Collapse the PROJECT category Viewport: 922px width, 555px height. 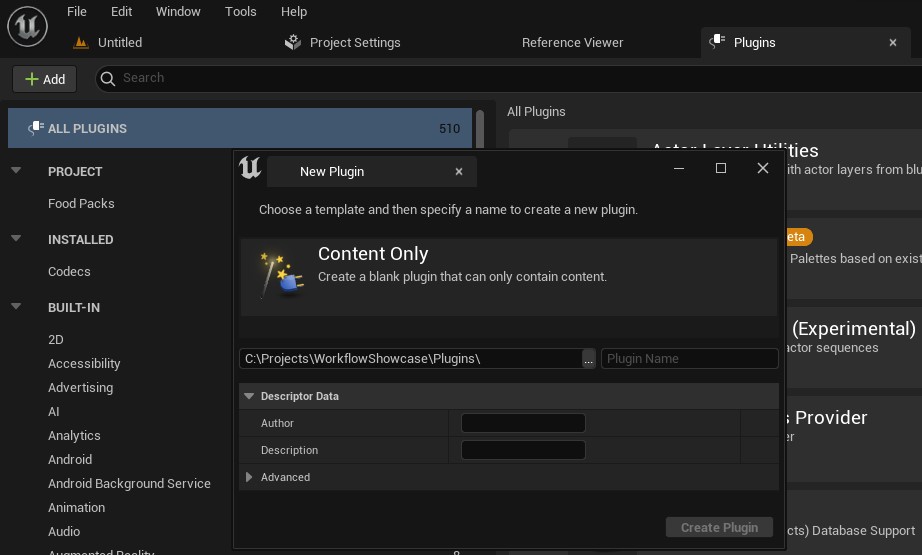(16, 170)
